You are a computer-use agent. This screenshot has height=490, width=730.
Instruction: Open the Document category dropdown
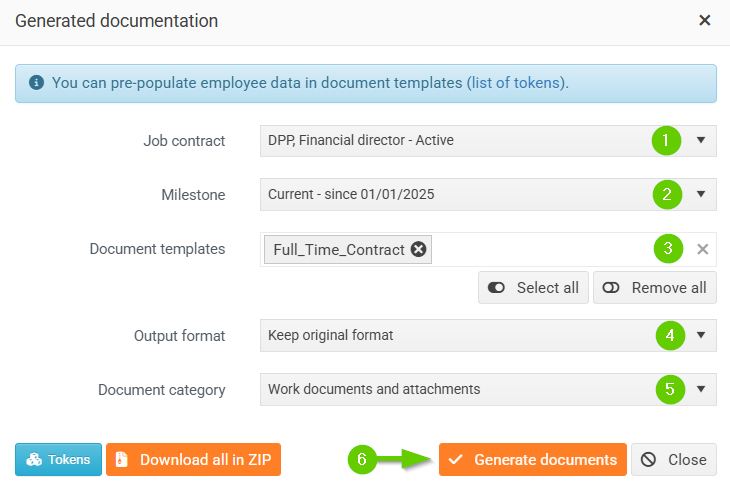pyautogui.click(x=701, y=389)
